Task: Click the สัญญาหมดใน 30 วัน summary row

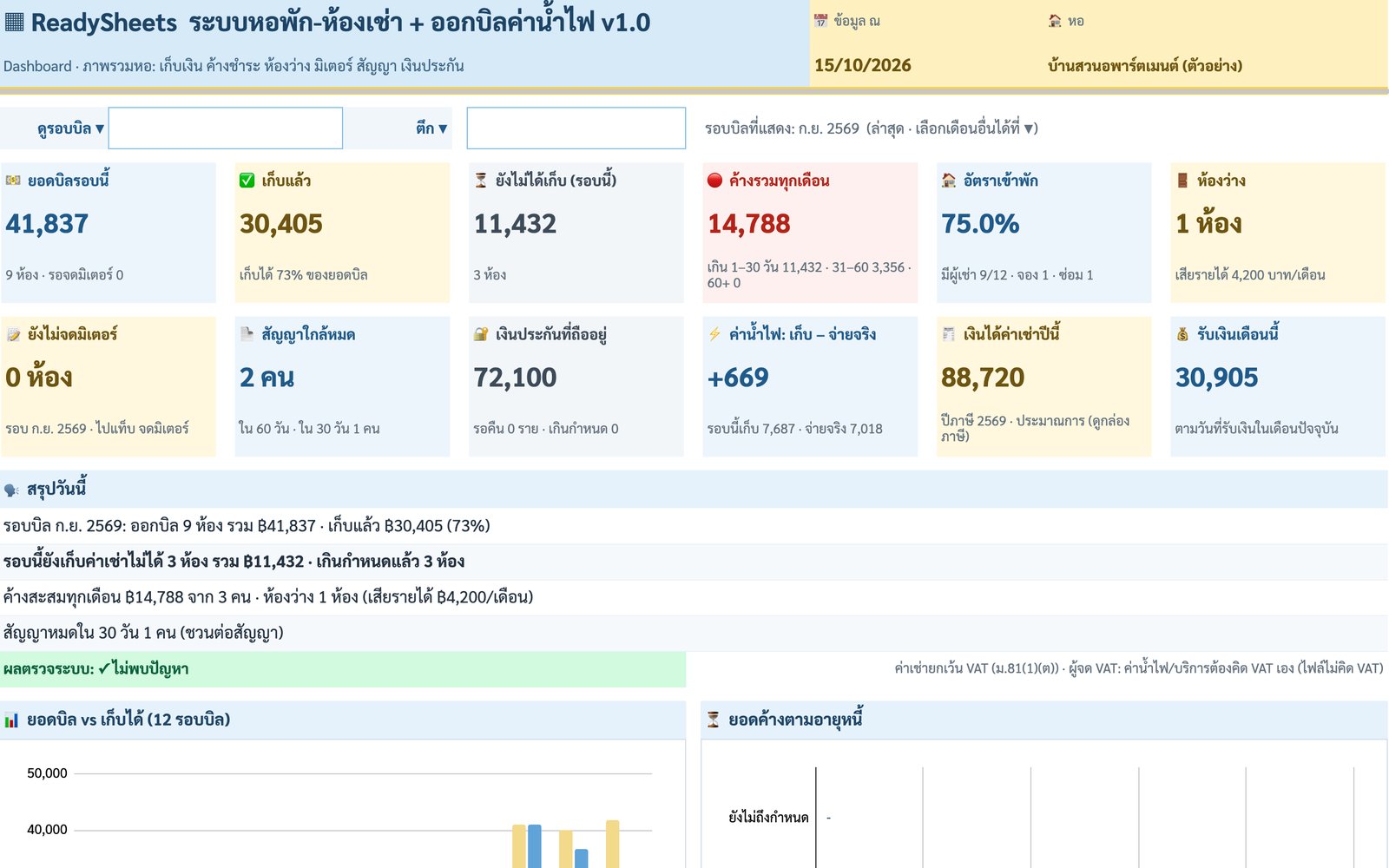Action: [x=694, y=633]
